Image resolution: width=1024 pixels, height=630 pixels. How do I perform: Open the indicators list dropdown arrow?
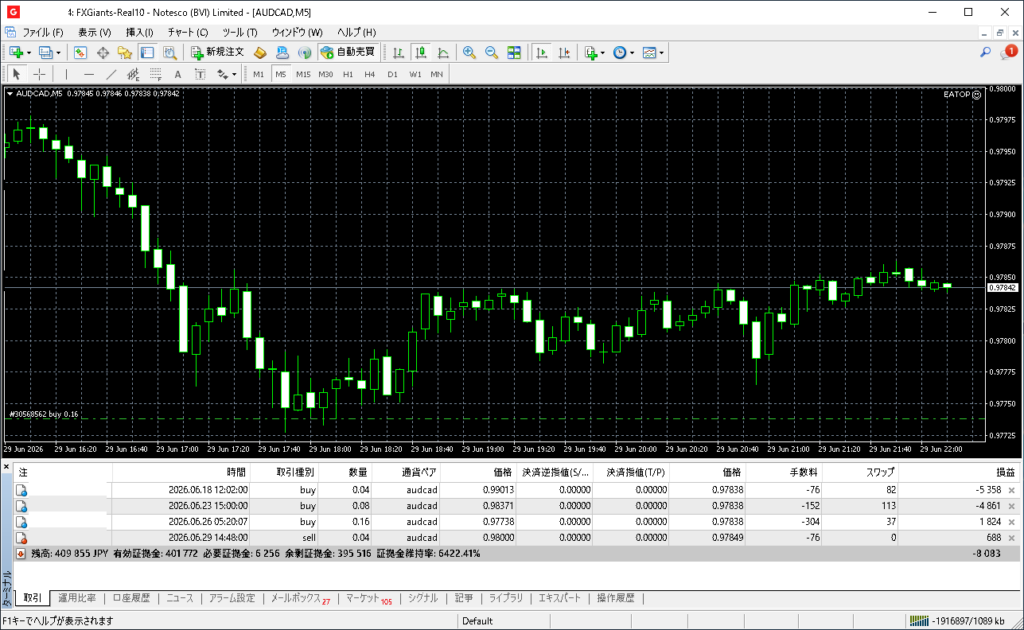602,53
